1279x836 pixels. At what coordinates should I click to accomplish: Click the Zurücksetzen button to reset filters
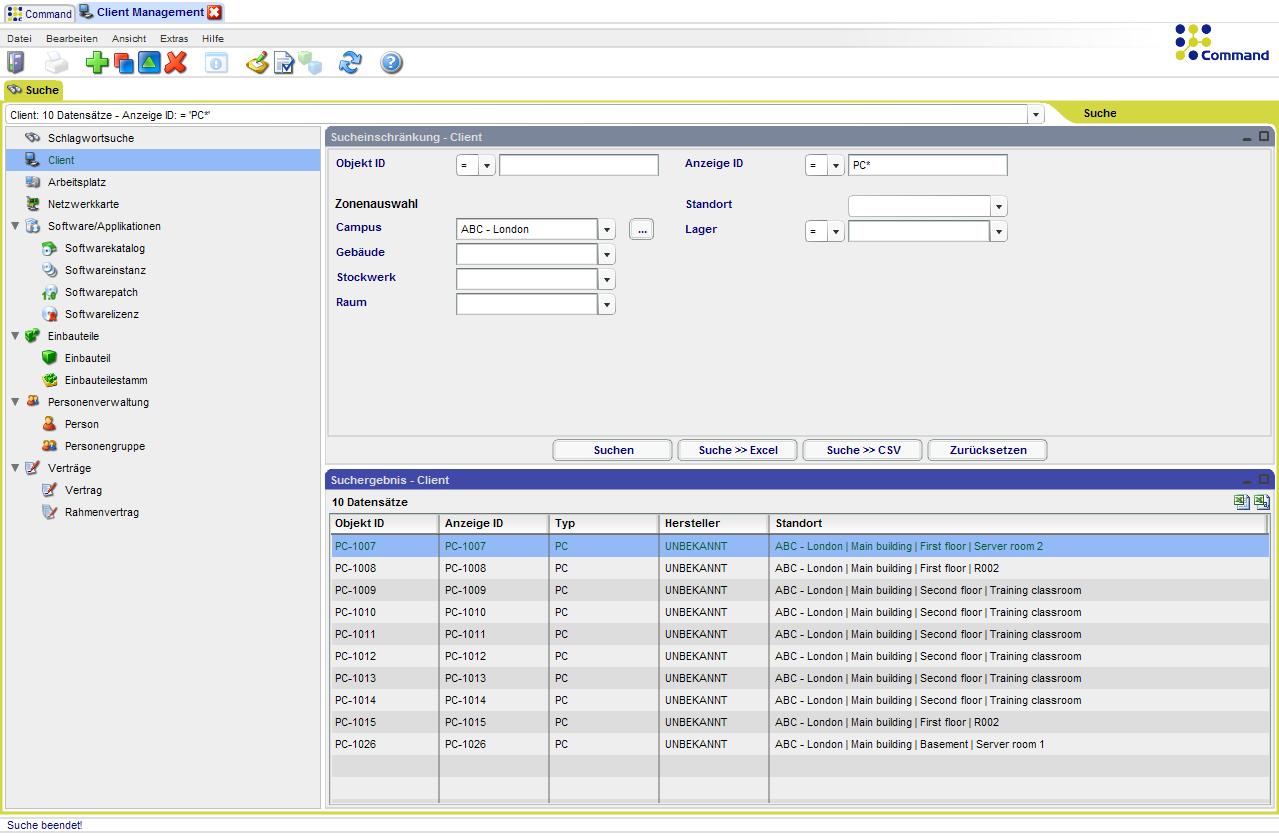(x=986, y=450)
